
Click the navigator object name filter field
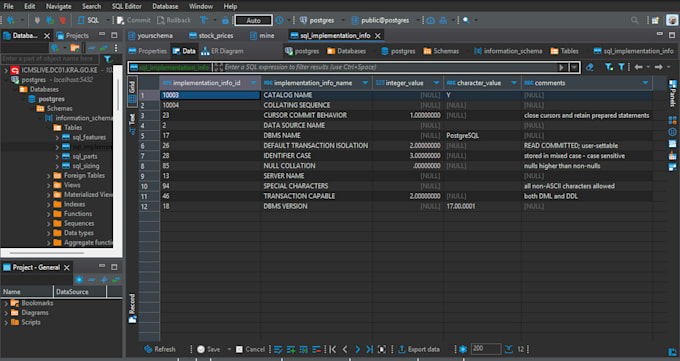pyautogui.click(x=50, y=59)
